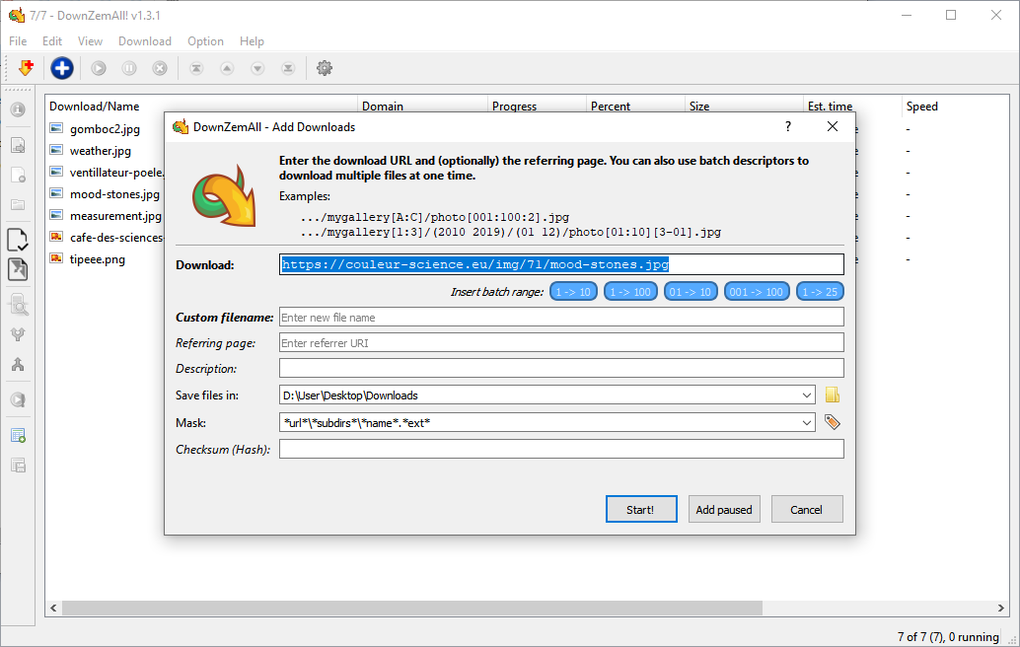
Task: Click the play-disc sidebar icon
Action: [18, 400]
